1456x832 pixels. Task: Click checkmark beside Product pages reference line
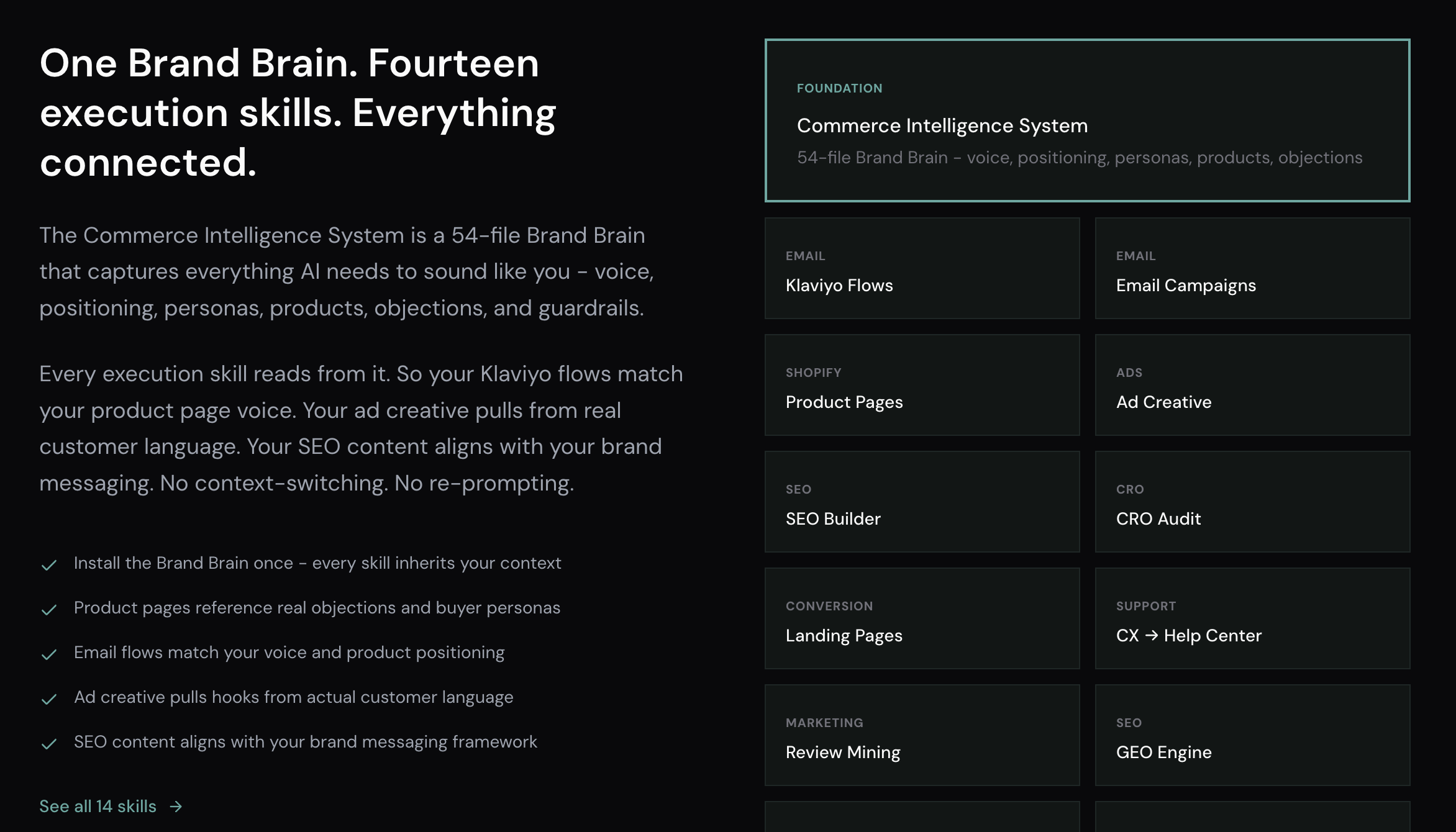click(49, 610)
